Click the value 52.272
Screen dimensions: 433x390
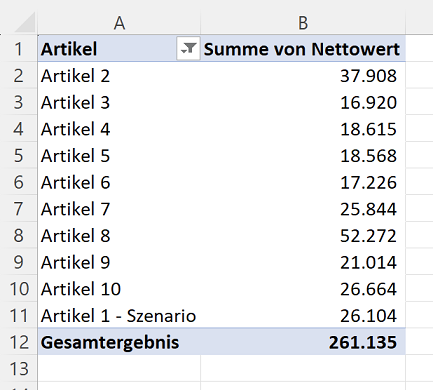(368, 236)
